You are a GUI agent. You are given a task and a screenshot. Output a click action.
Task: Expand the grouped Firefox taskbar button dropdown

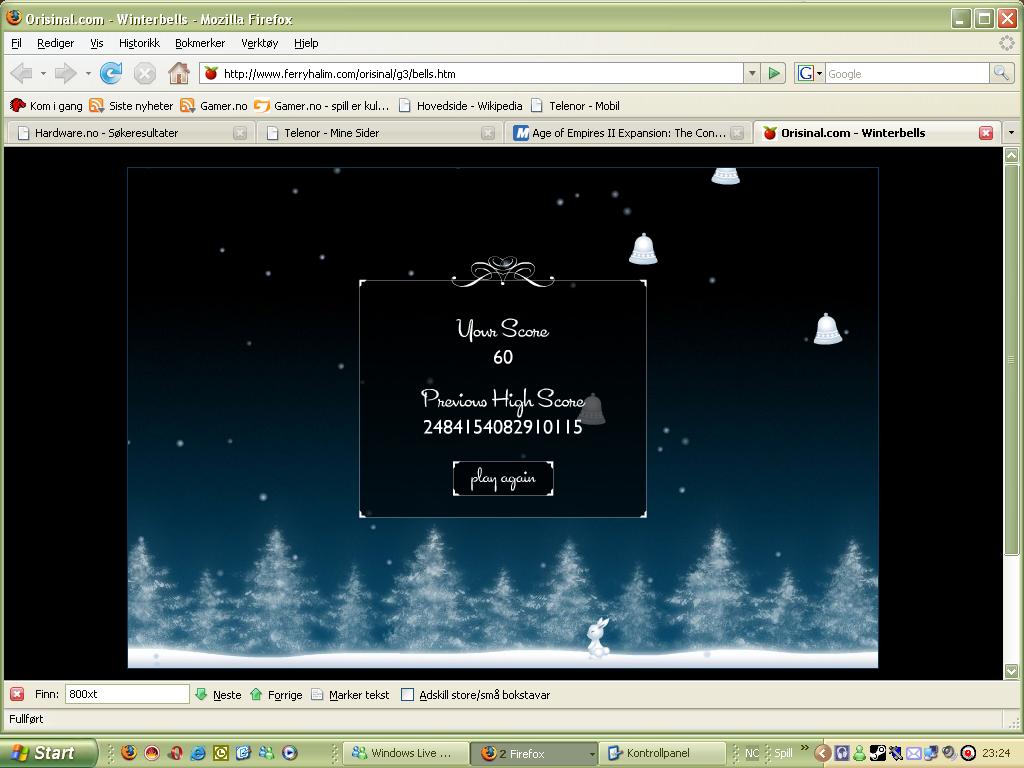[x=592, y=753]
